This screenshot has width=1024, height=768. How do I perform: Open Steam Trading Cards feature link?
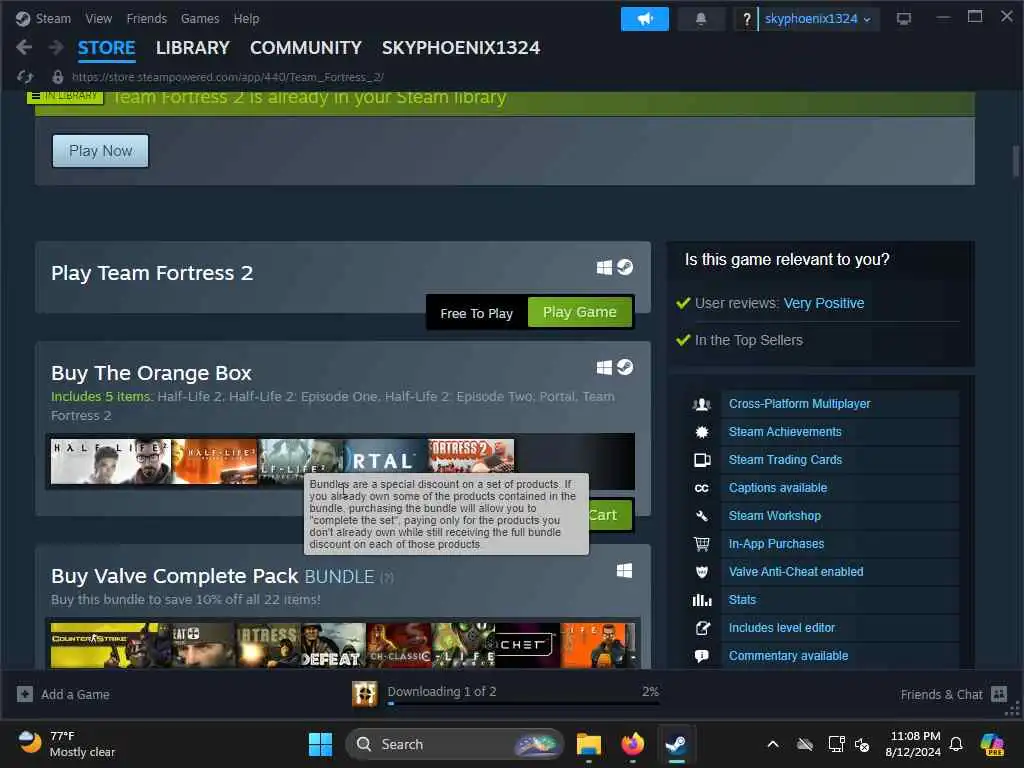click(x=785, y=460)
